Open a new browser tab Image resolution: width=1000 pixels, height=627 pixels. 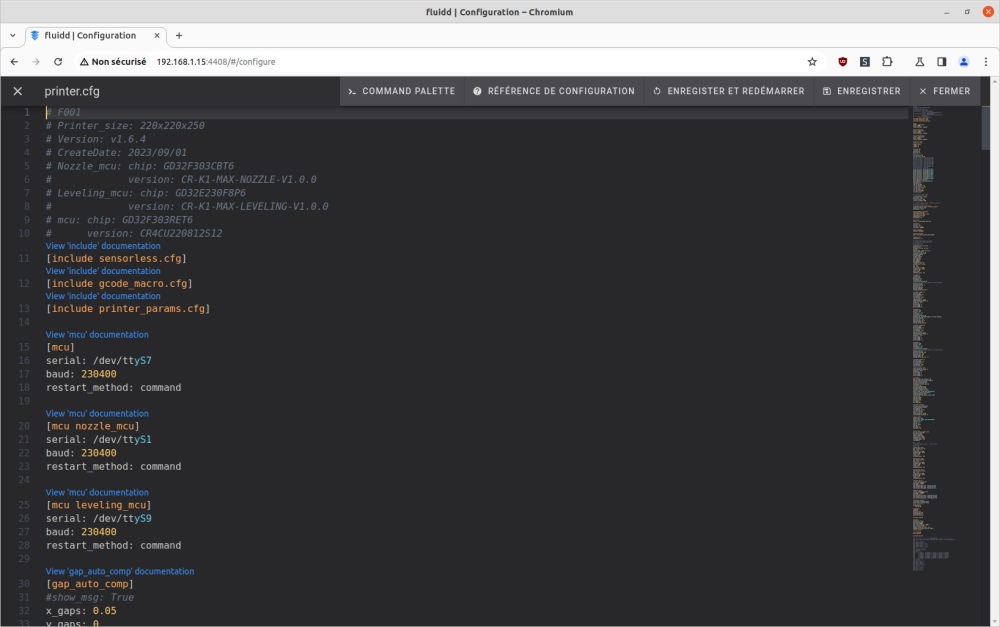point(179,36)
